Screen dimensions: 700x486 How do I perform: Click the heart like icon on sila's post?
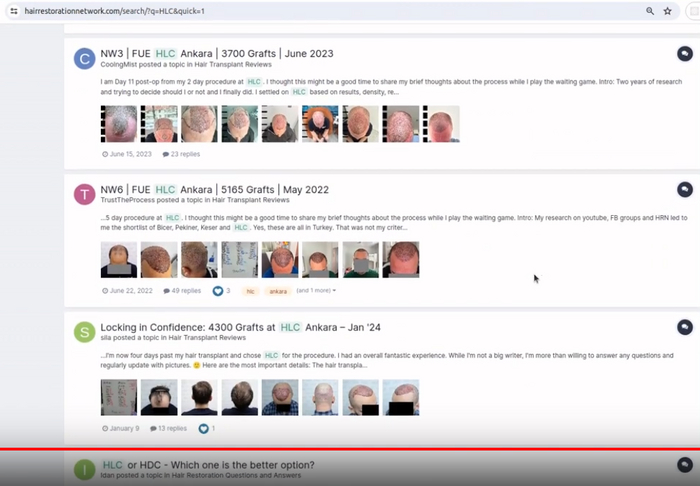coord(204,428)
